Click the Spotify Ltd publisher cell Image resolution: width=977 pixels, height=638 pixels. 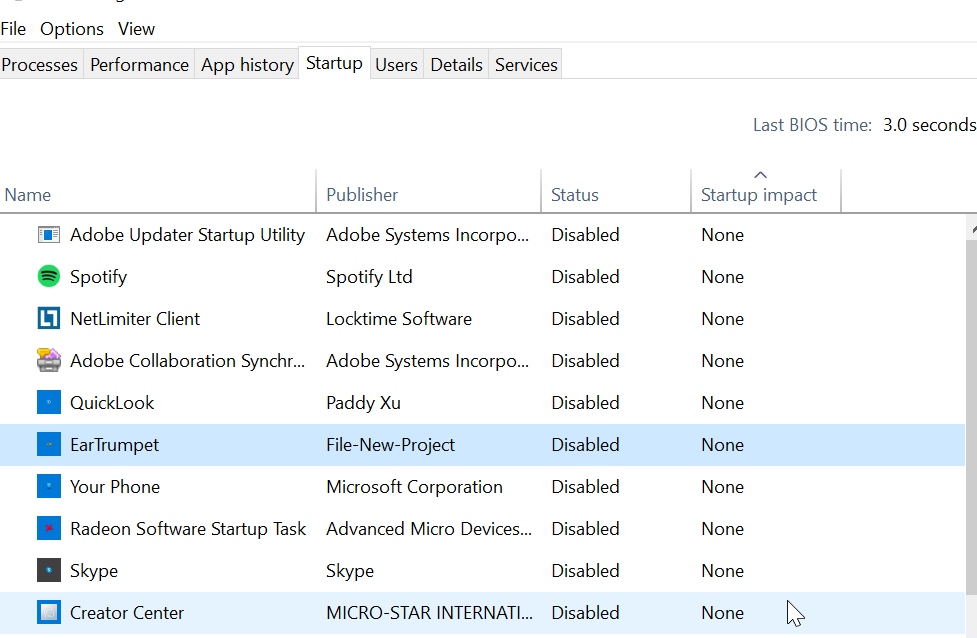click(369, 277)
